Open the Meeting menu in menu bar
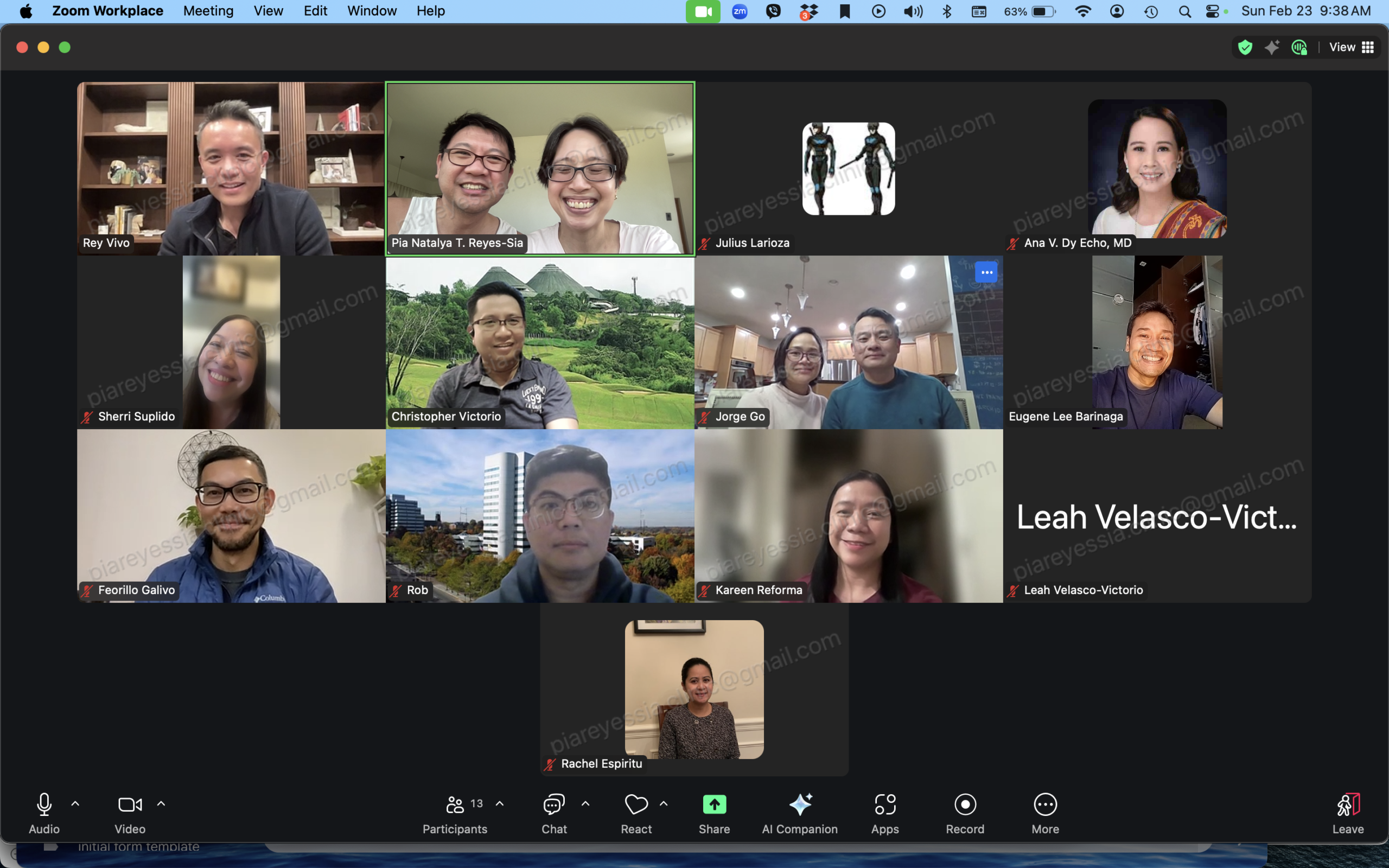Viewport: 1389px width, 868px height. click(208, 11)
